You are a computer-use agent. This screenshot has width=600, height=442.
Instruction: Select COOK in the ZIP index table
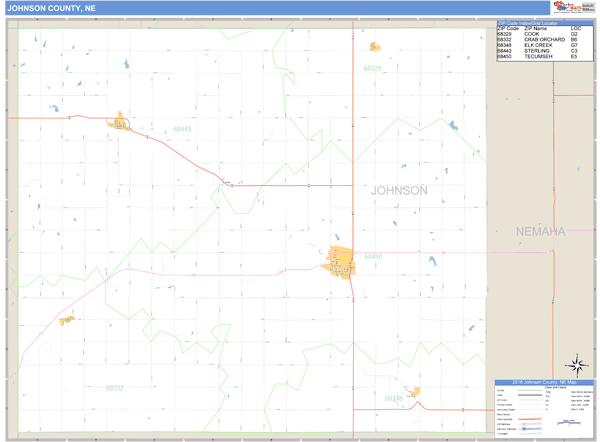tap(532, 34)
